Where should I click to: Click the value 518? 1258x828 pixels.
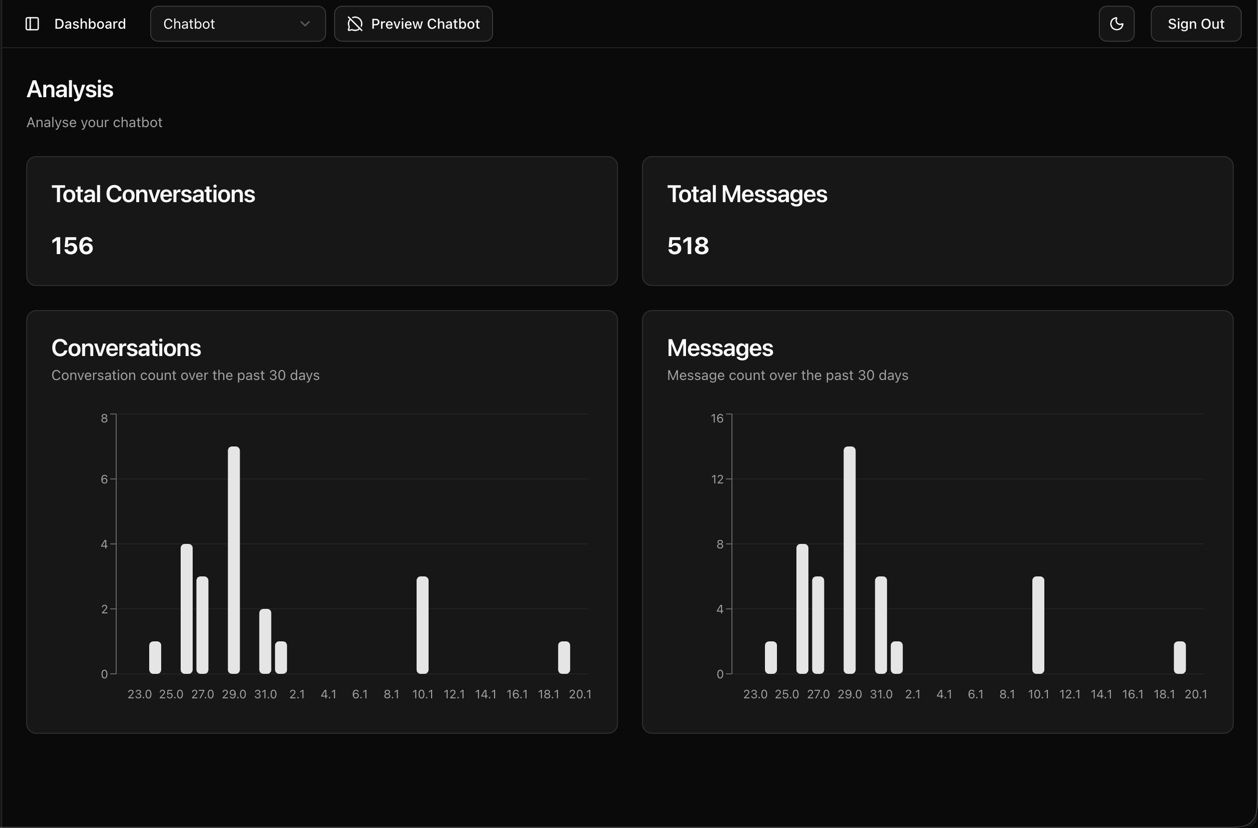(688, 246)
